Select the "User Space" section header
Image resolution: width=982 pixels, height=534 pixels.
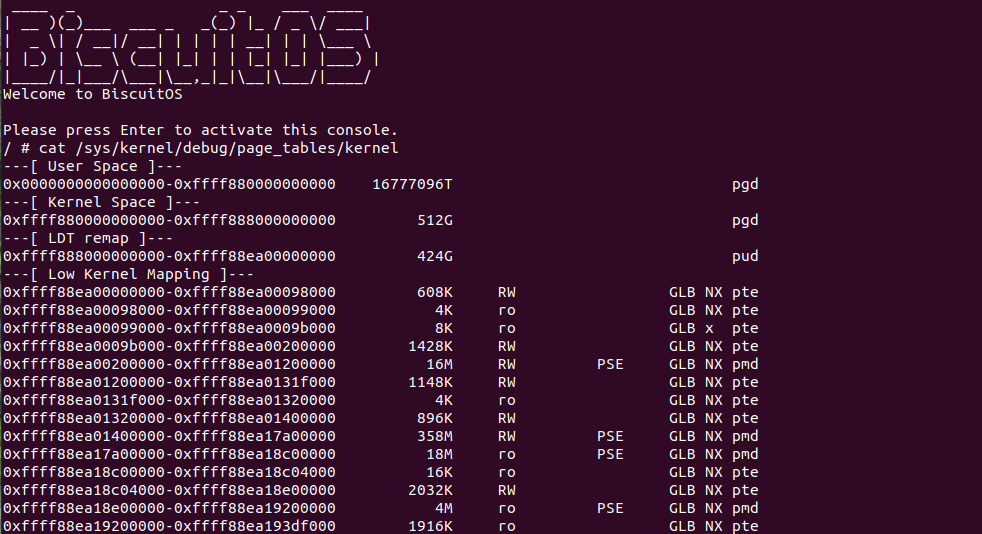point(80,166)
